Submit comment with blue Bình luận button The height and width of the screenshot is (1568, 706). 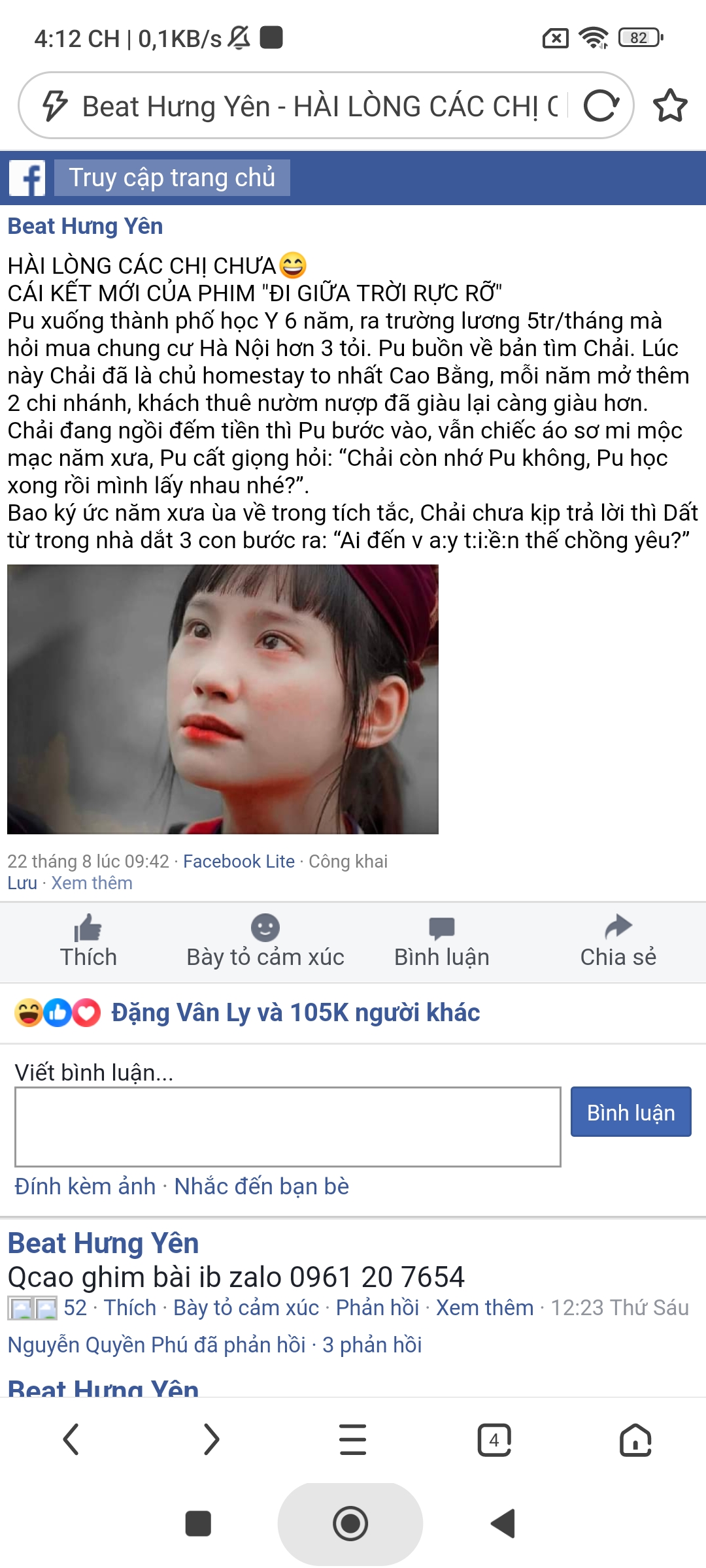pos(631,1112)
